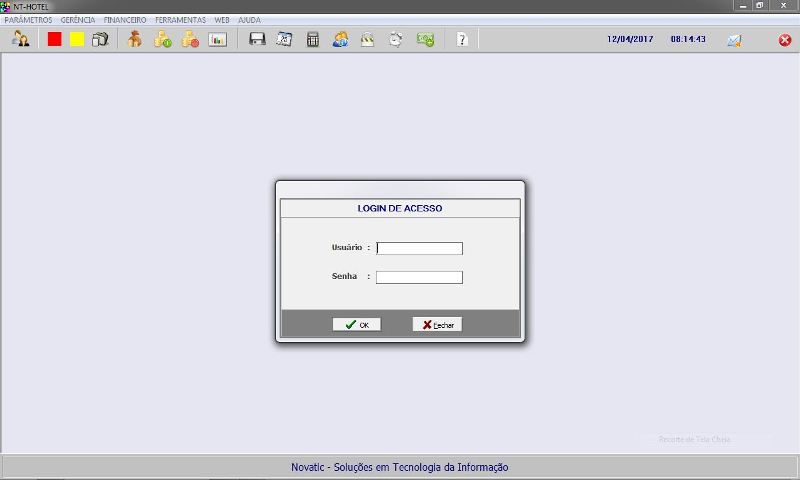
Task: Open the stacked documents icon
Action: click(100, 40)
